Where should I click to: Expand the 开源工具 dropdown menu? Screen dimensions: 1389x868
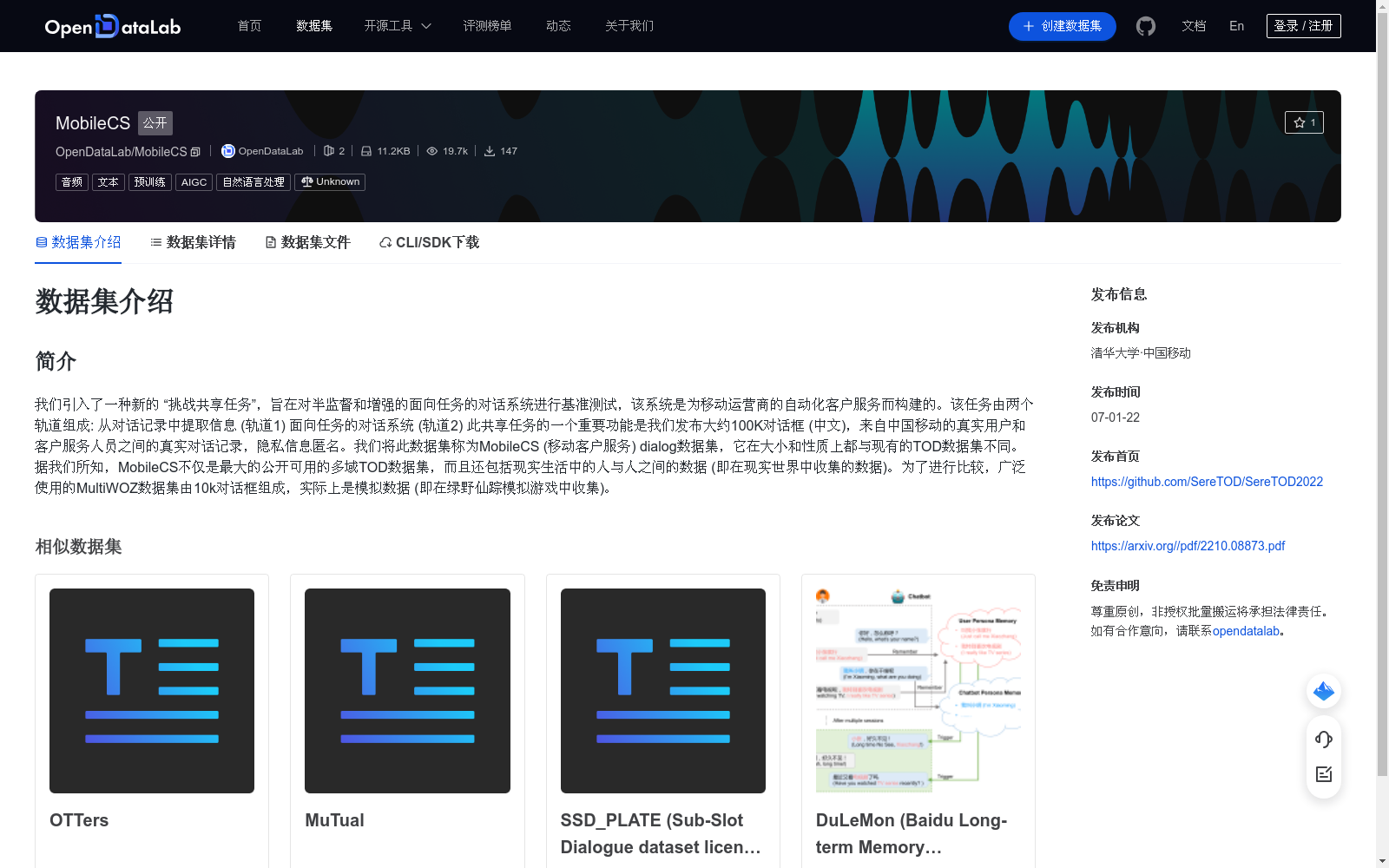(x=398, y=26)
